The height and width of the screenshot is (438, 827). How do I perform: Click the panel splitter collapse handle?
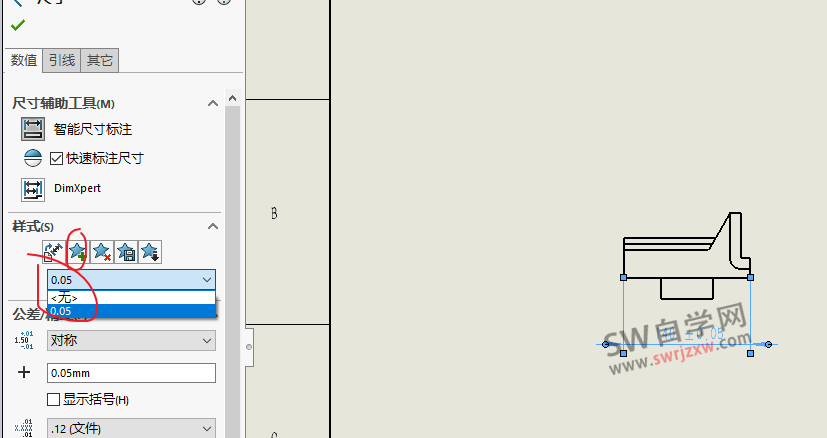[x=249, y=347]
